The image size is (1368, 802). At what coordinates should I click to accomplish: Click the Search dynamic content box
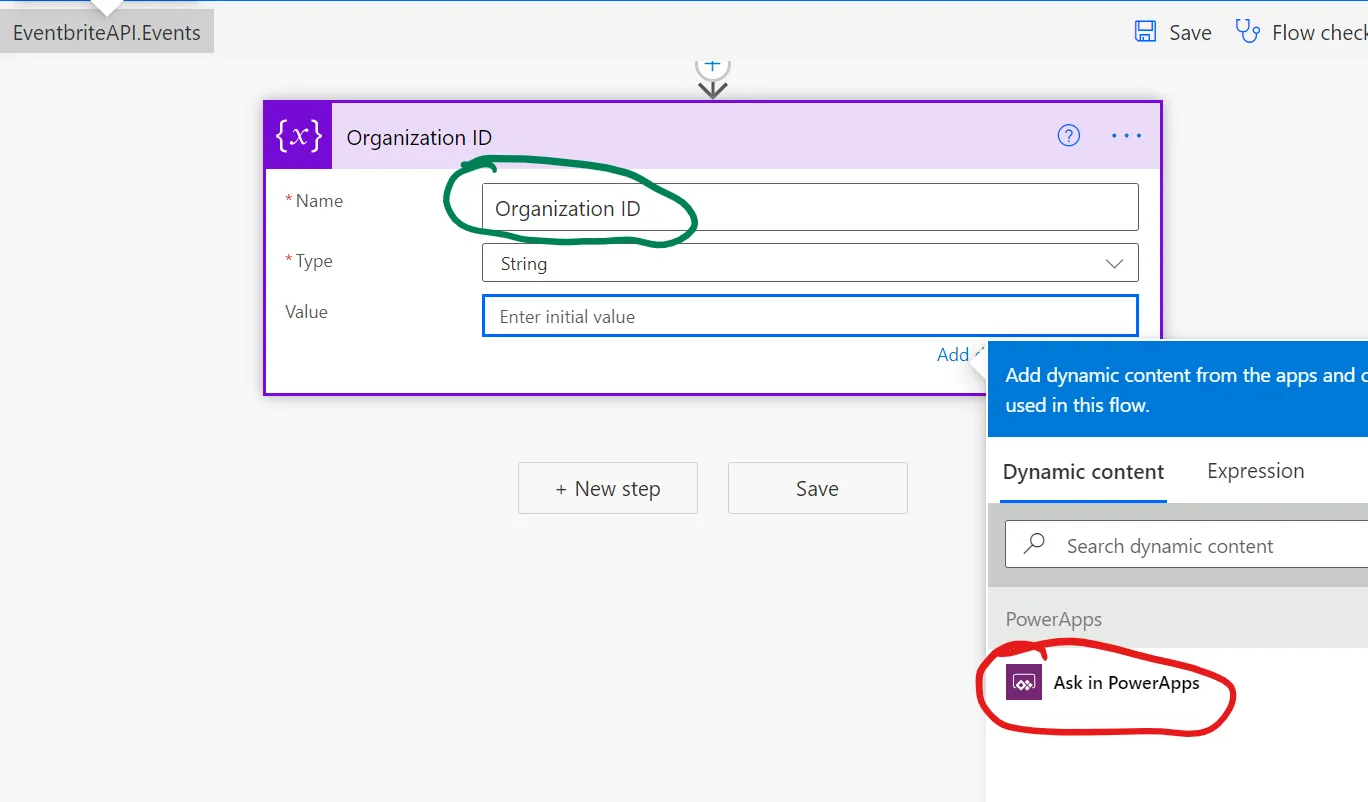pyautogui.click(x=1200, y=546)
